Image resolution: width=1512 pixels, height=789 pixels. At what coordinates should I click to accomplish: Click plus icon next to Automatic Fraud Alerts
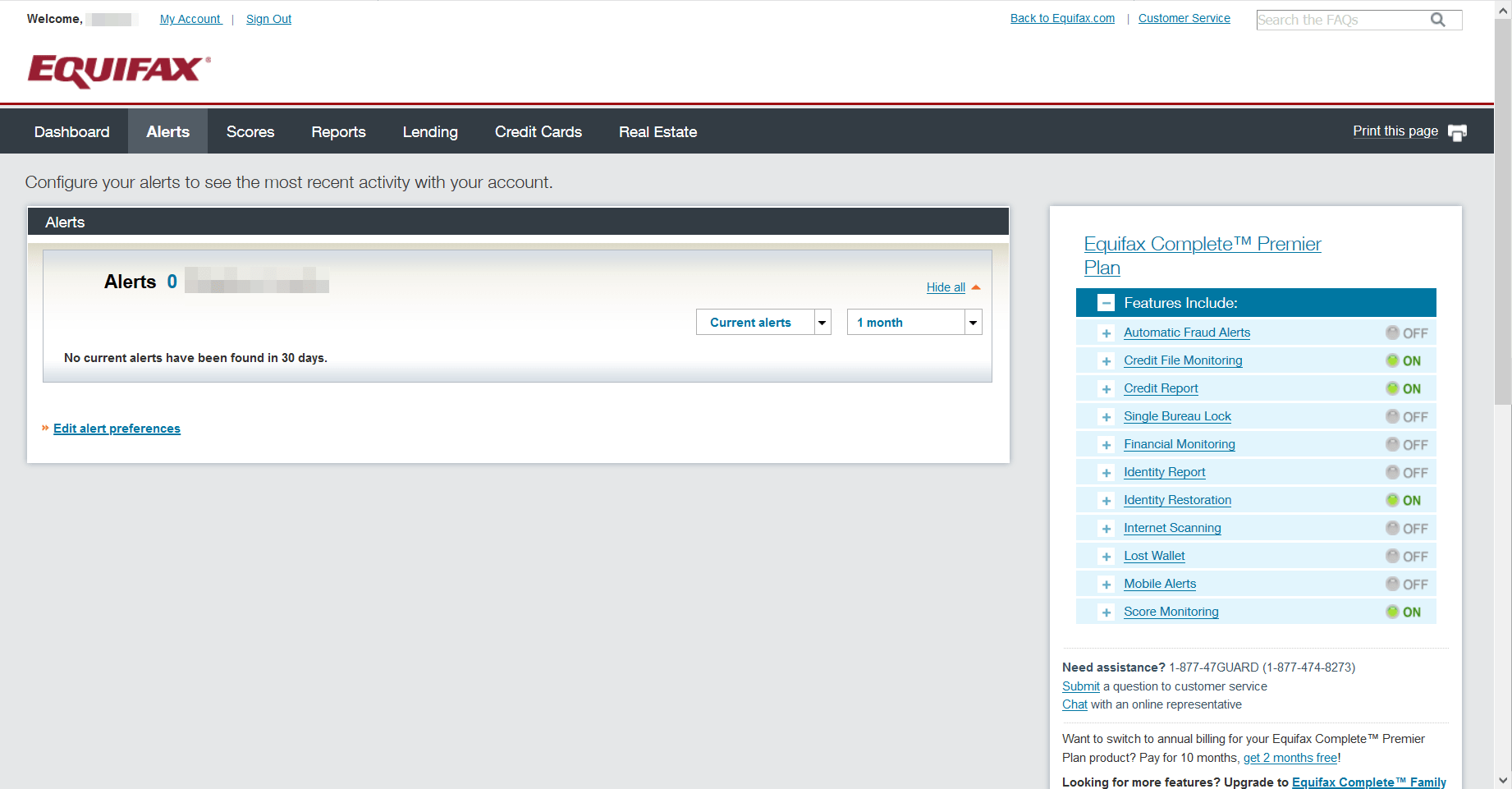(1106, 333)
